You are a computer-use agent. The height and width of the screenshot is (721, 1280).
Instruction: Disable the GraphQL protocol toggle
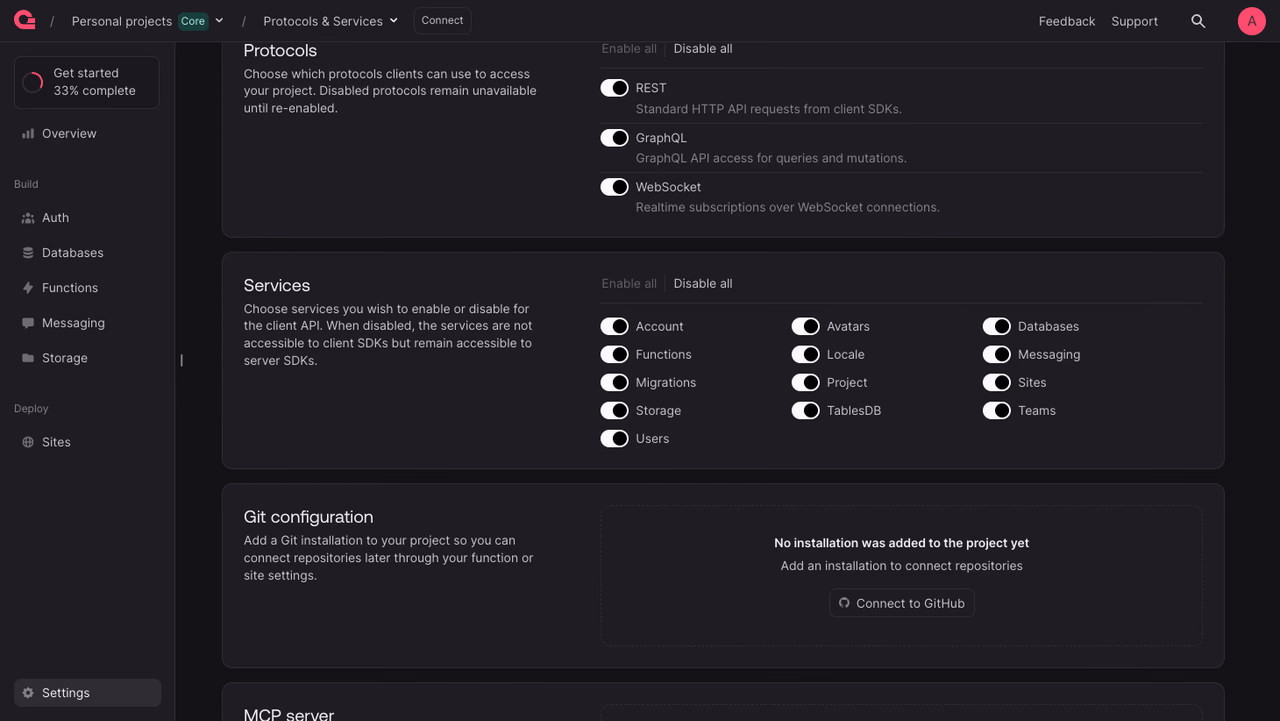point(614,138)
